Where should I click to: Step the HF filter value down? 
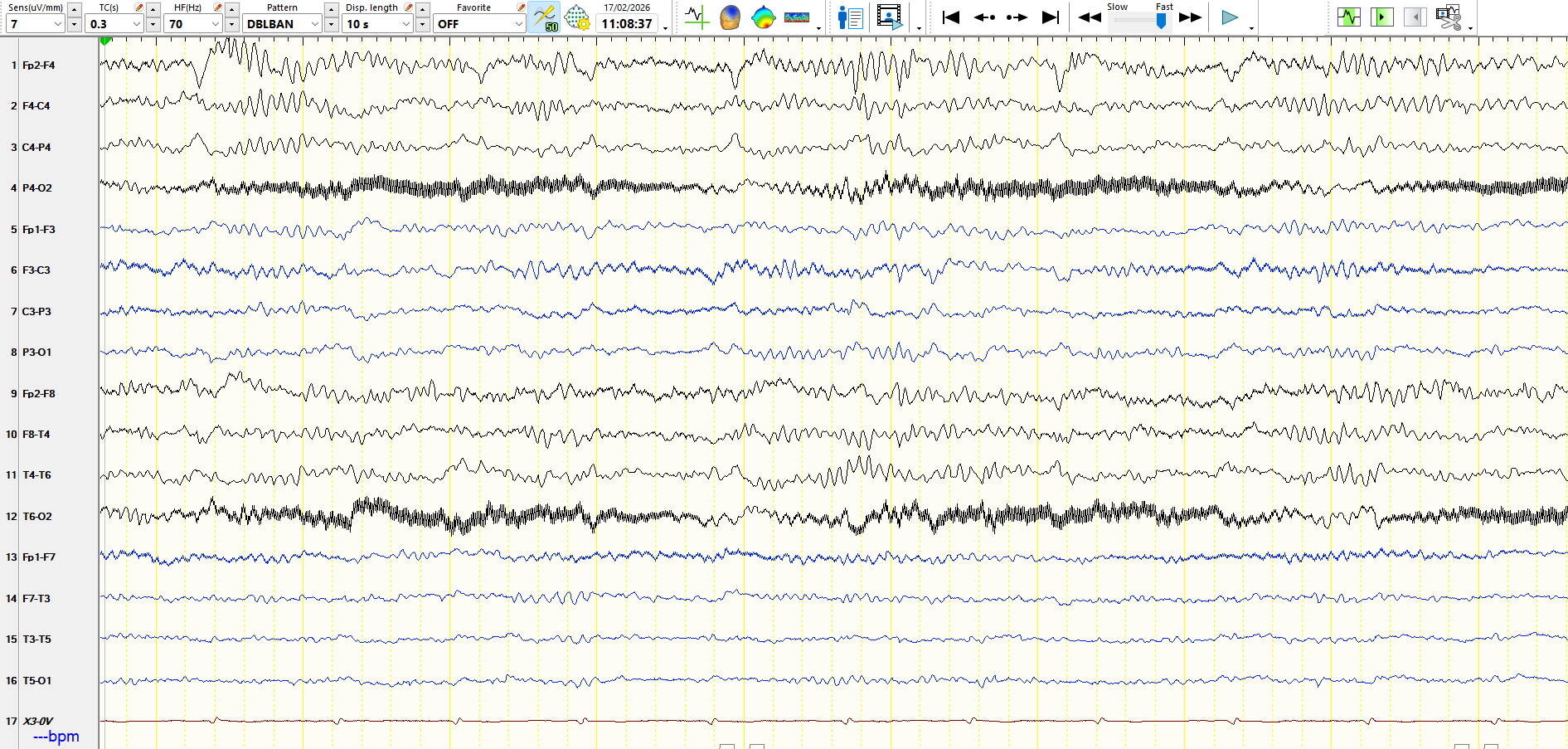pyautogui.click(x=232, y=25)
